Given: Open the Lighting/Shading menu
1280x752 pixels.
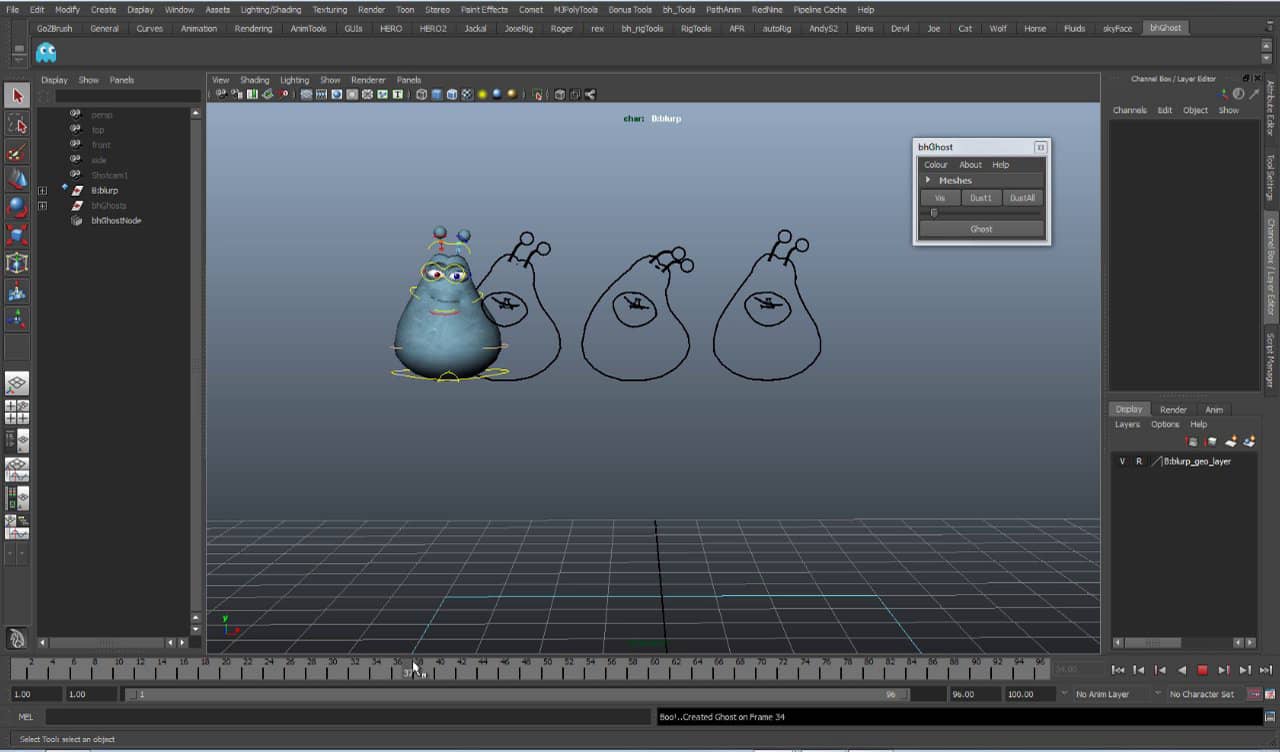Looking at the screenshot, I should [271, 10].
